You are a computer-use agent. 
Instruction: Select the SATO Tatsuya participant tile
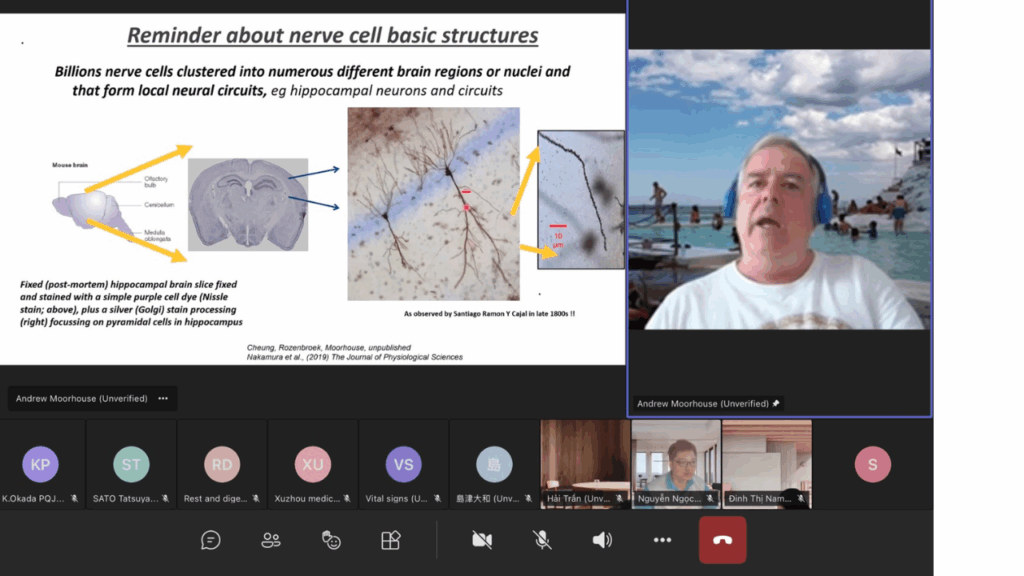(x=131, y=464)
